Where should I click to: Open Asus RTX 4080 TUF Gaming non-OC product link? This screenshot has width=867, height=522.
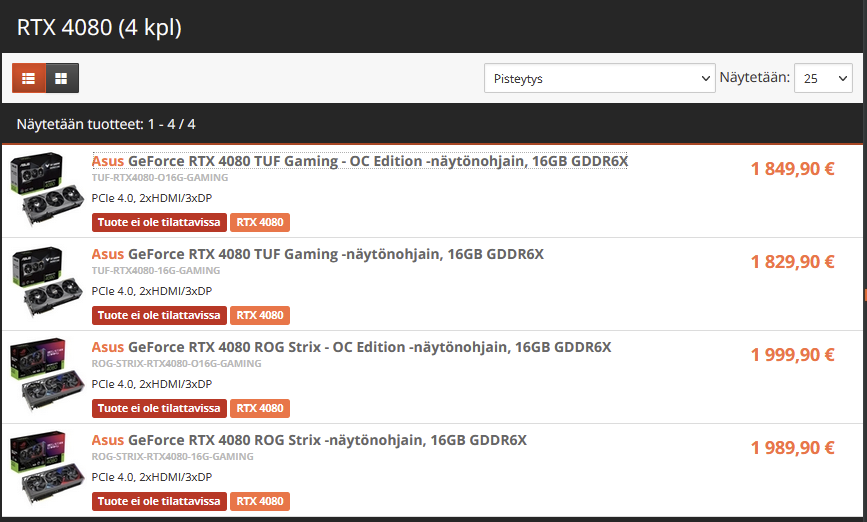(317, 254)
